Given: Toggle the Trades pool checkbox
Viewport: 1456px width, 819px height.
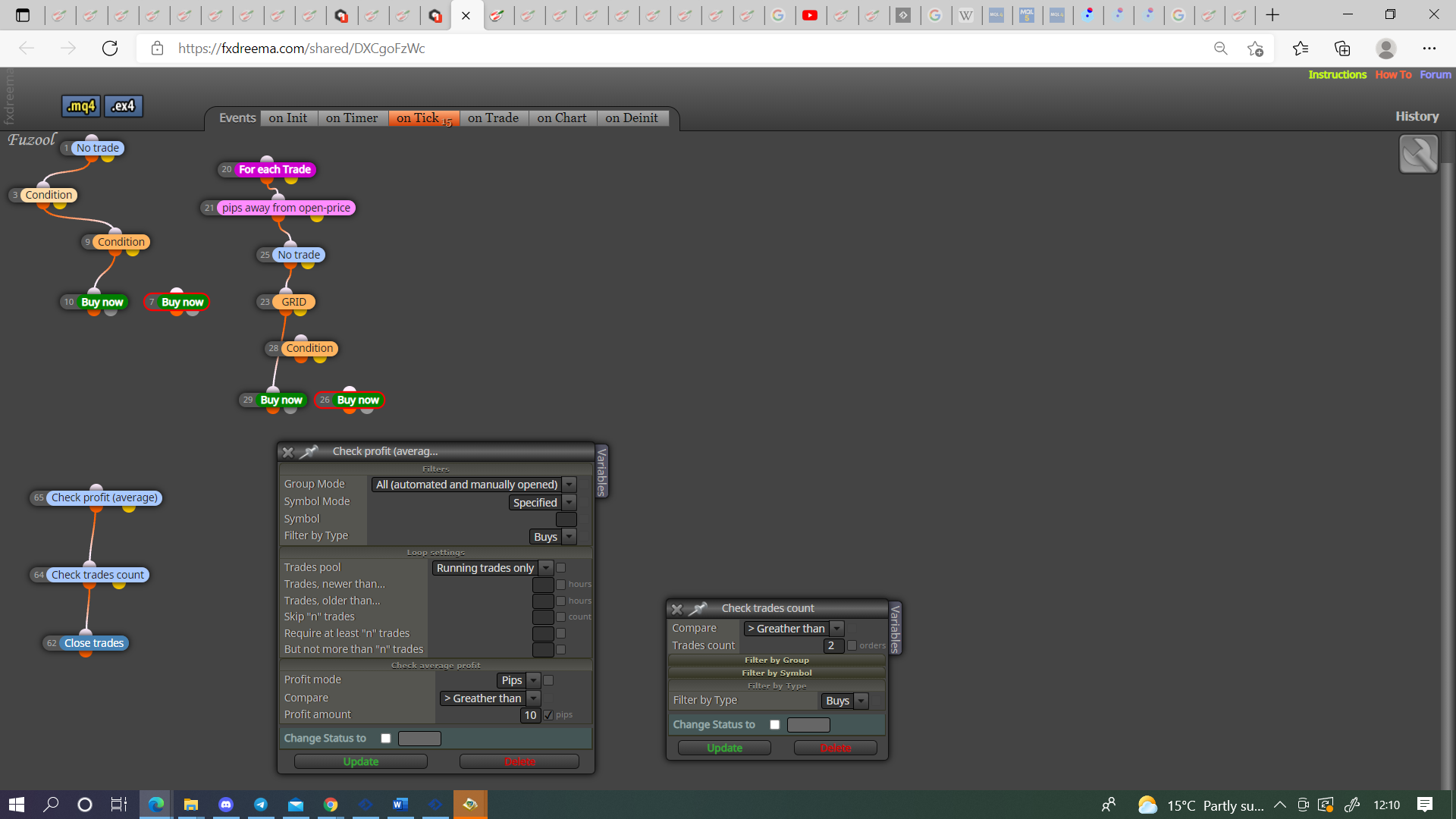Looking at the screenshot, I should pyautogui.click(x=561, y=568).
